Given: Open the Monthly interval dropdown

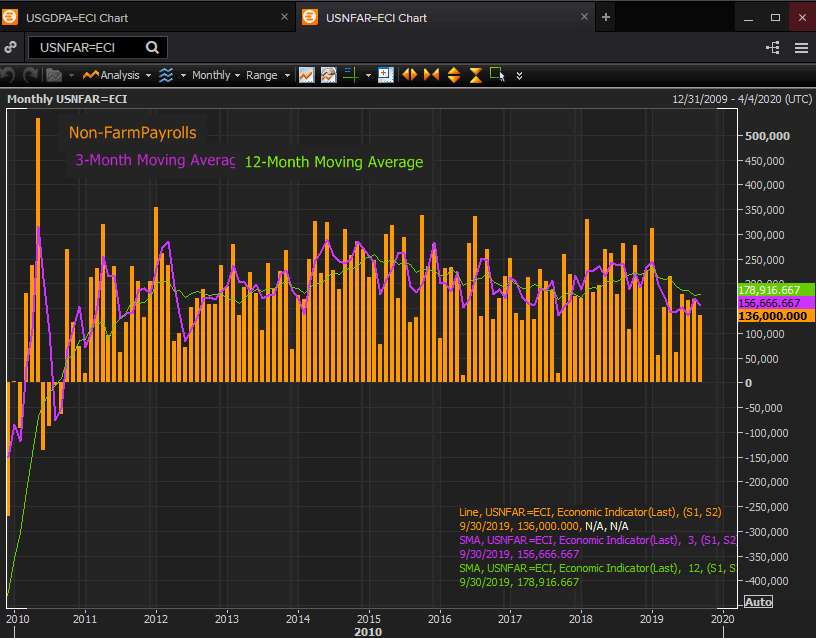Looking at the screenshot, I should tap(210, 75).
